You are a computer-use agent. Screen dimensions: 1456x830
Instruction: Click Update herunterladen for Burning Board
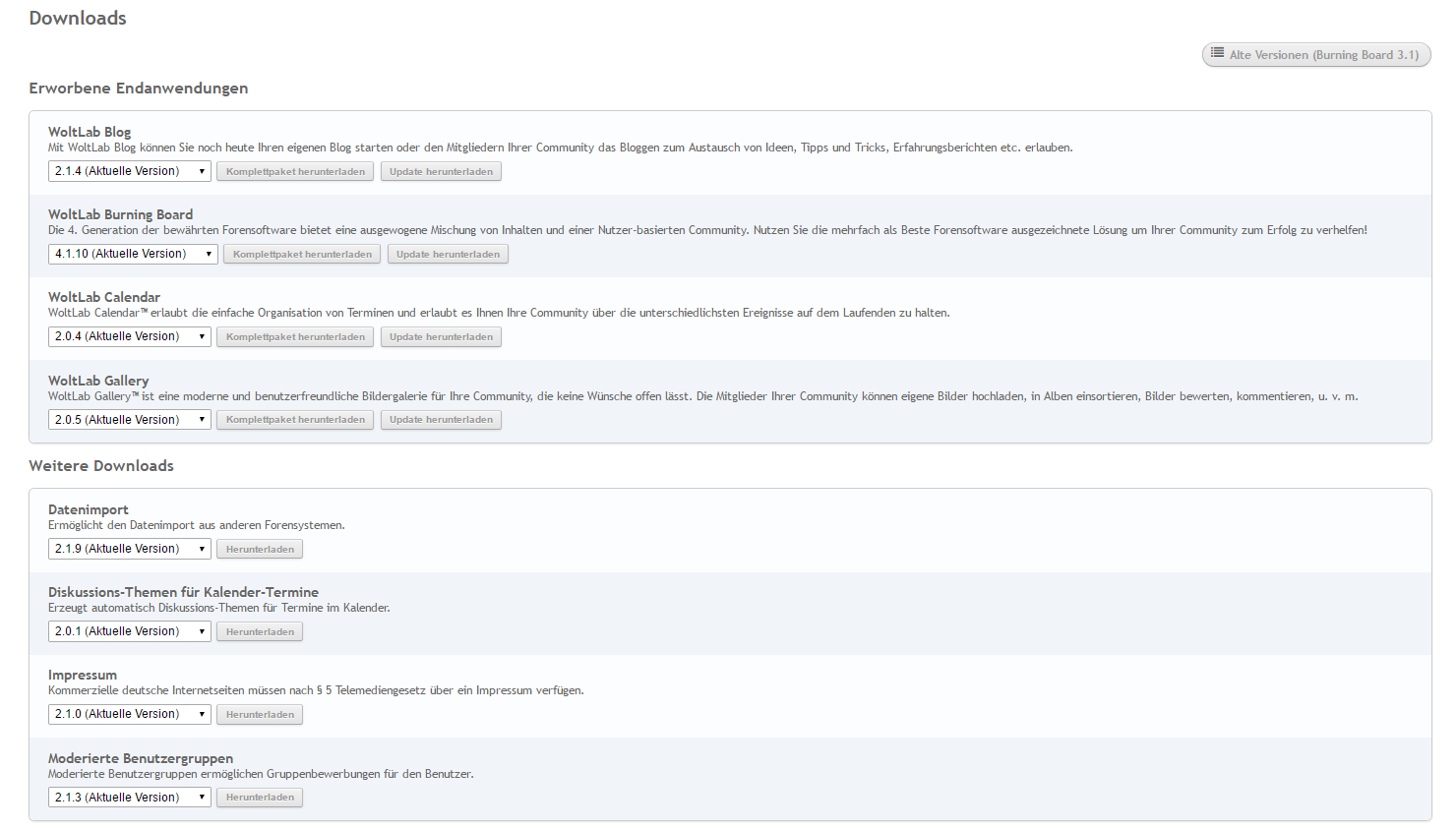tap(448, 254)
